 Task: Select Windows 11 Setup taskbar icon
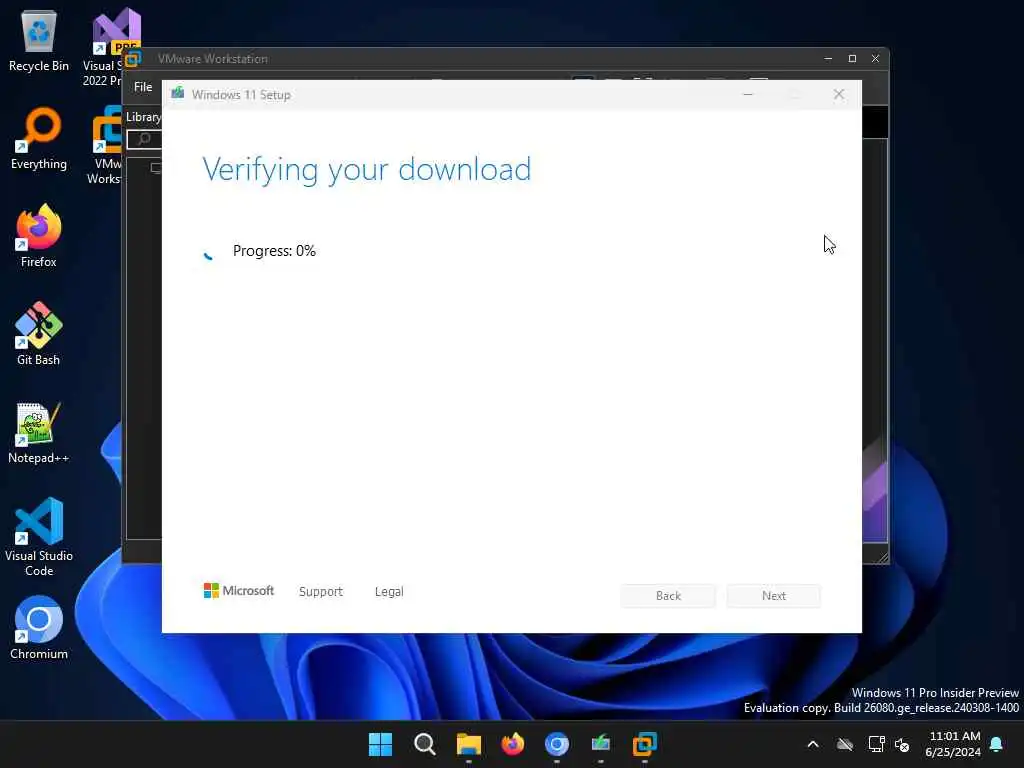tap(601, 744)
